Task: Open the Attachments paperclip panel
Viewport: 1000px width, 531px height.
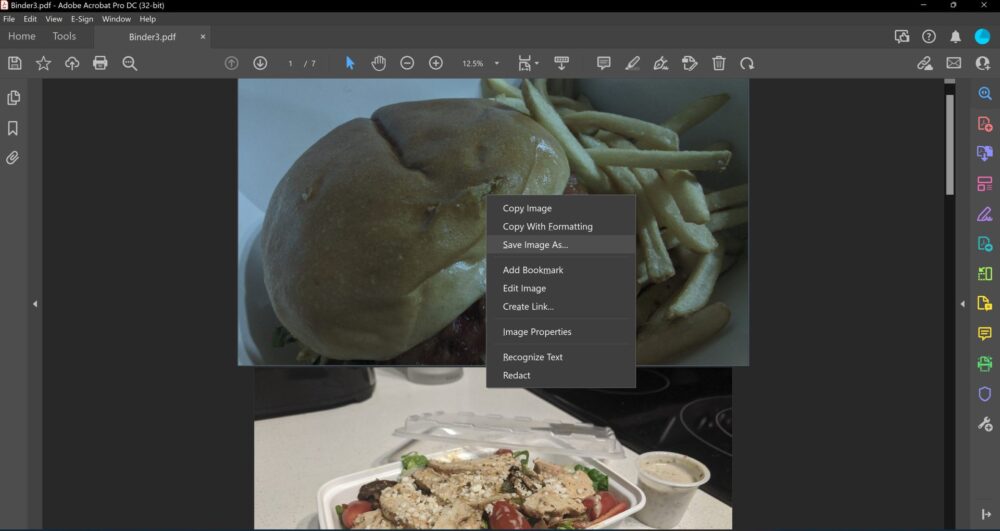Action: coord(13,157)
